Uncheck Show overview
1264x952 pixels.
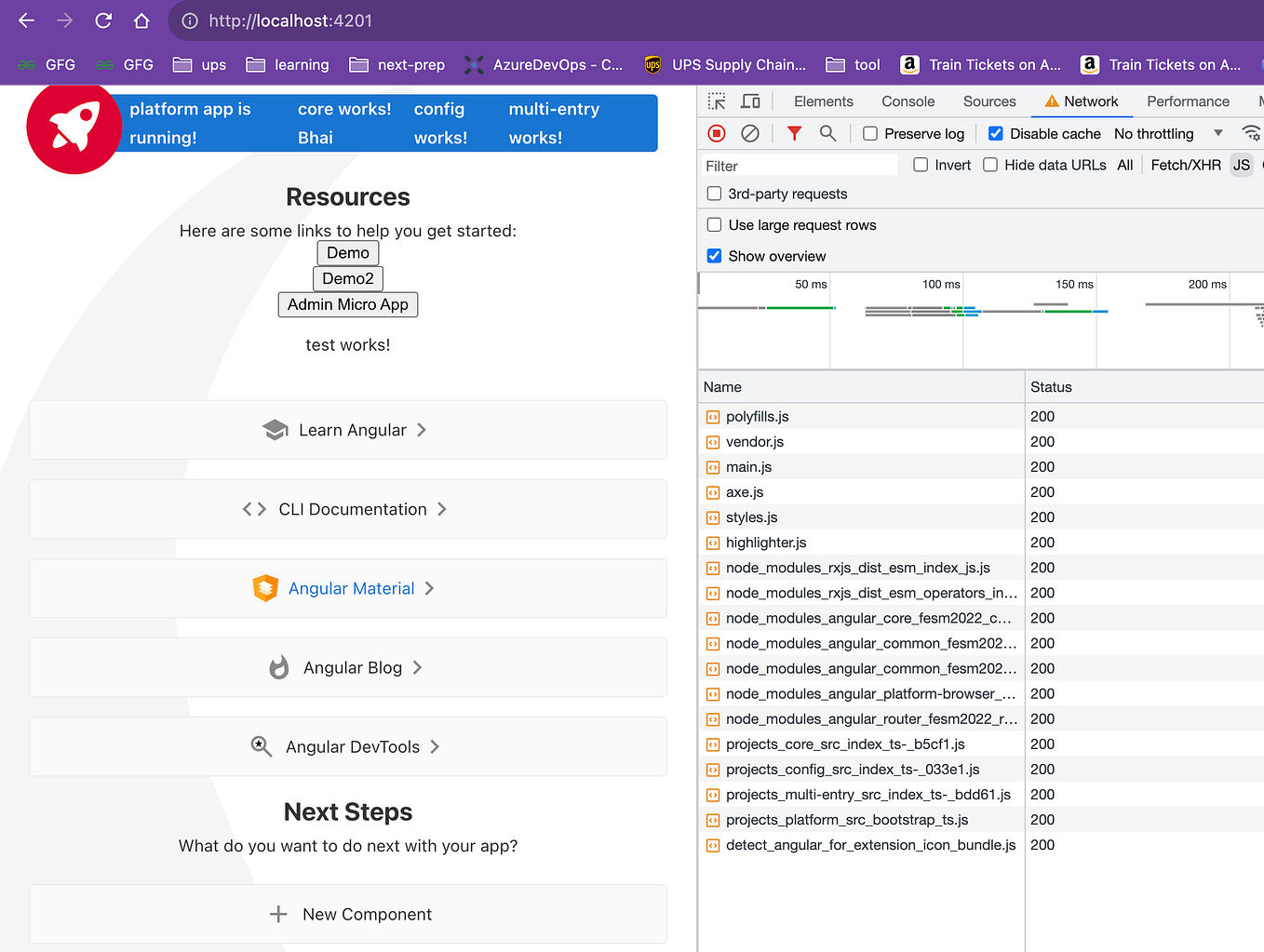click(714, 256)
